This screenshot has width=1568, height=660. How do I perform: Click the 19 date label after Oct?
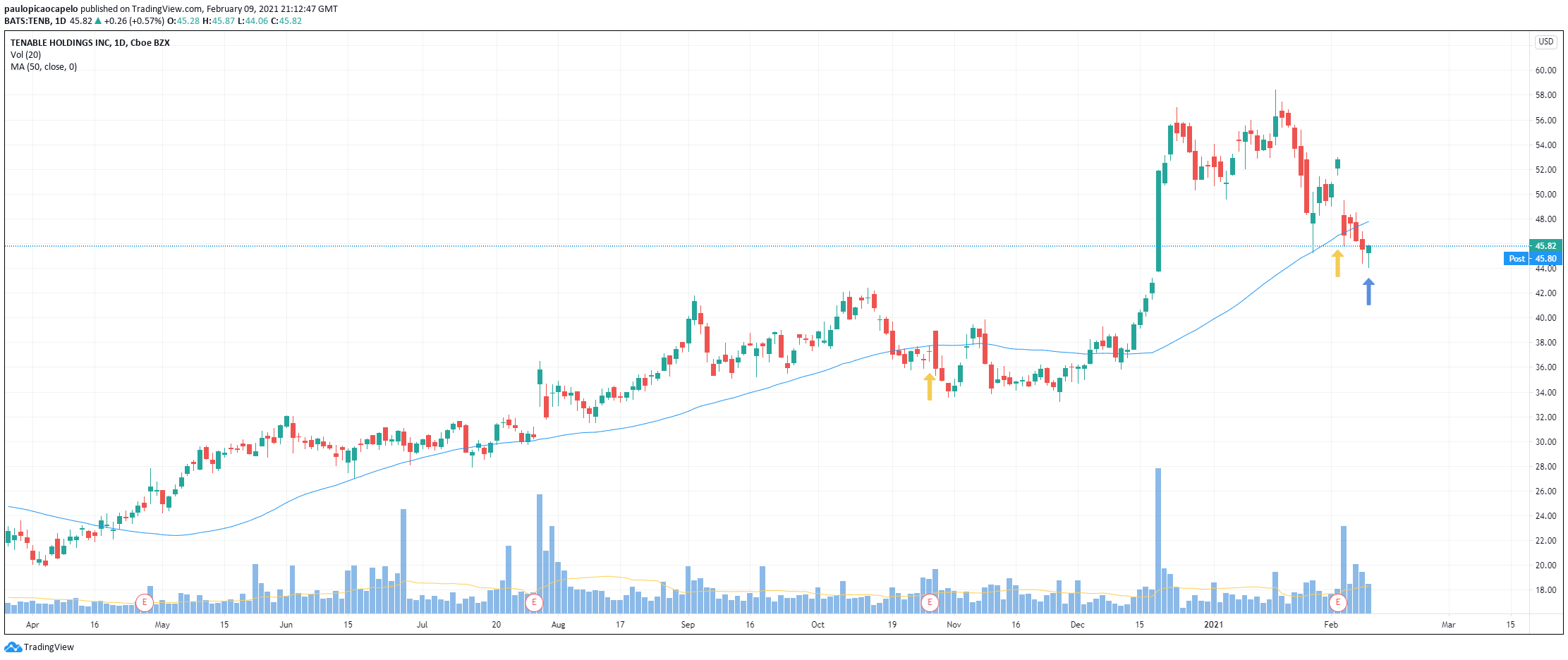892,625
